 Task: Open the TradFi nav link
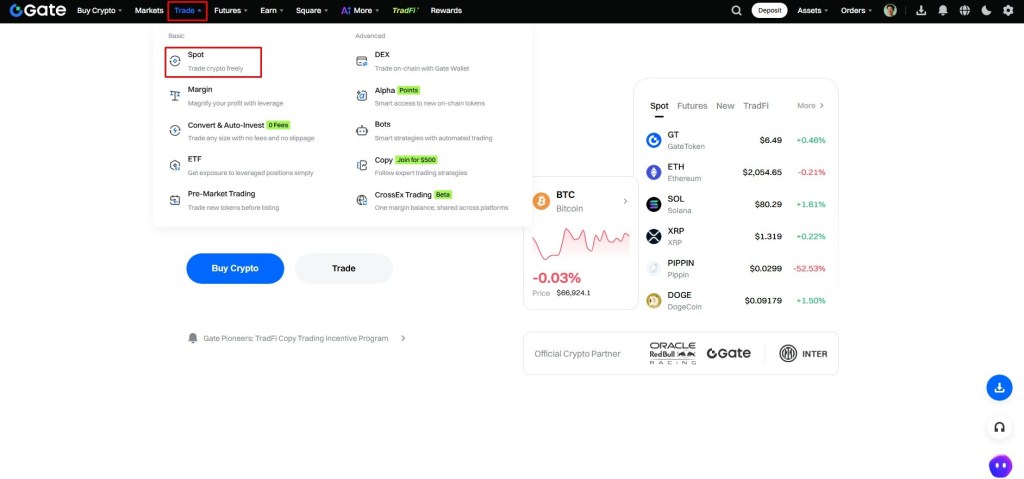(406, 10)
